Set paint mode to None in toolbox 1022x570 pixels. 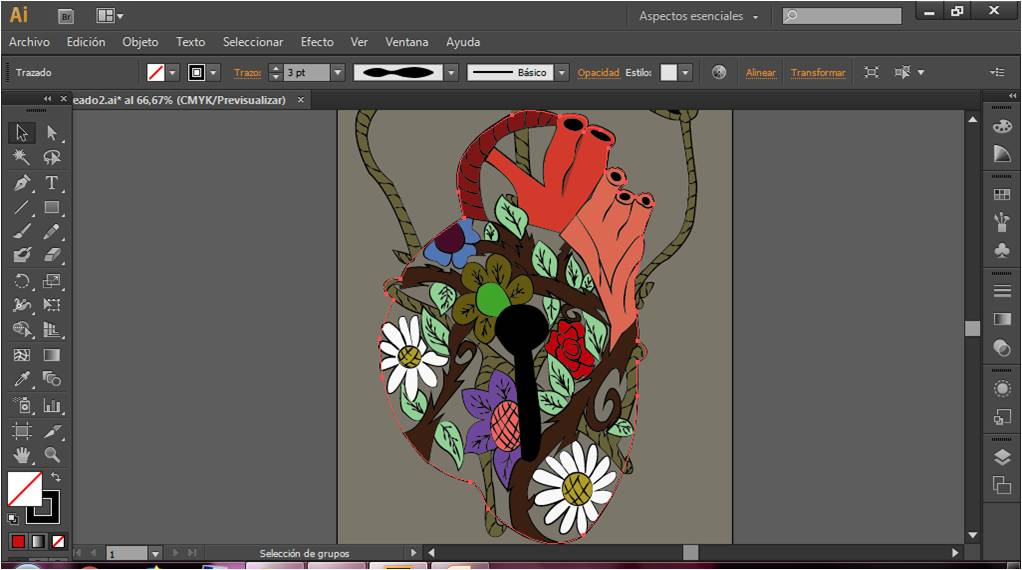[x=58, y=541]
